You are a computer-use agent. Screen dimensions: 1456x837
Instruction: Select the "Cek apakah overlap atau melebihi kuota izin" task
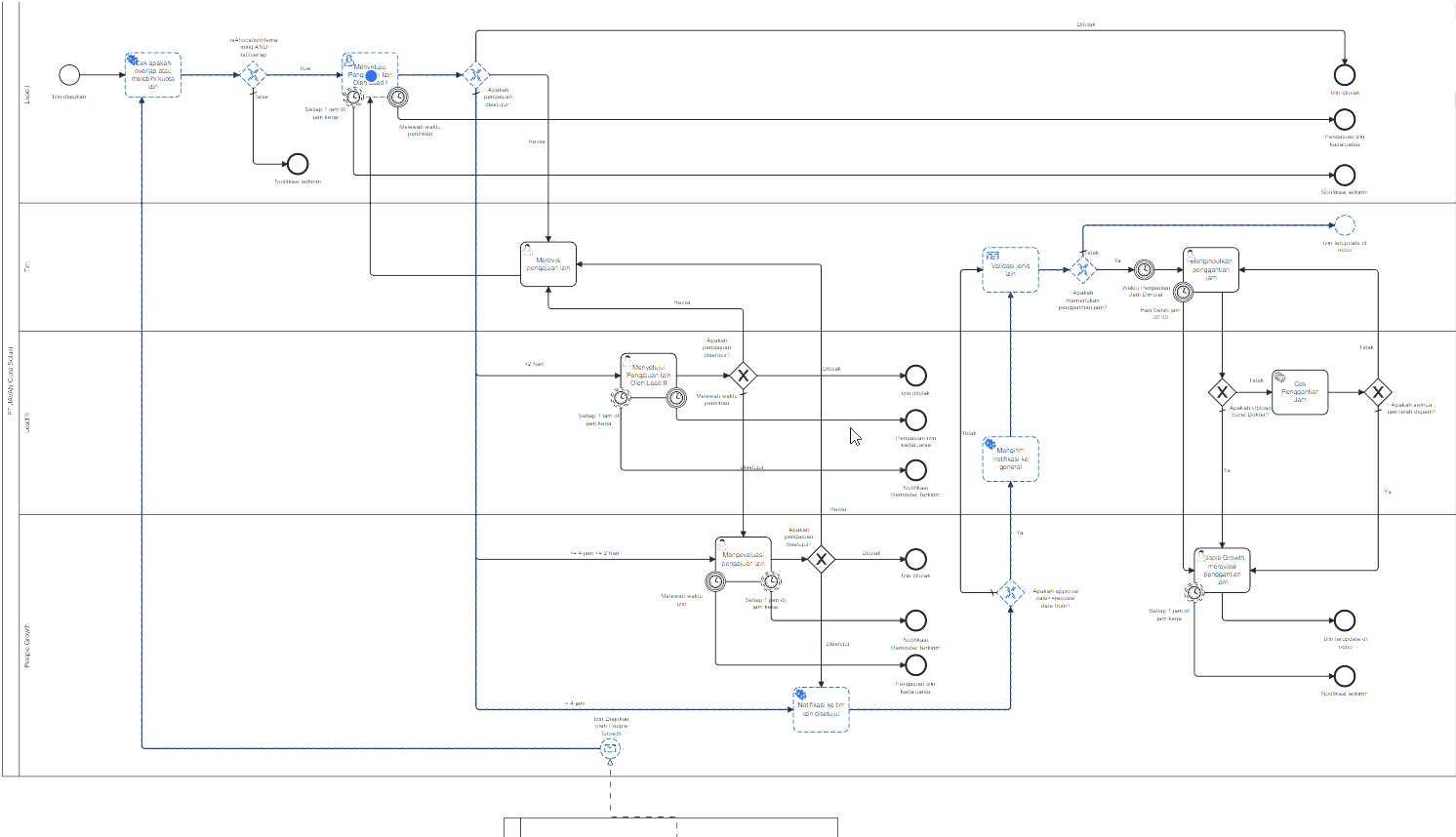pyautogui.click(x=153, y=75)
